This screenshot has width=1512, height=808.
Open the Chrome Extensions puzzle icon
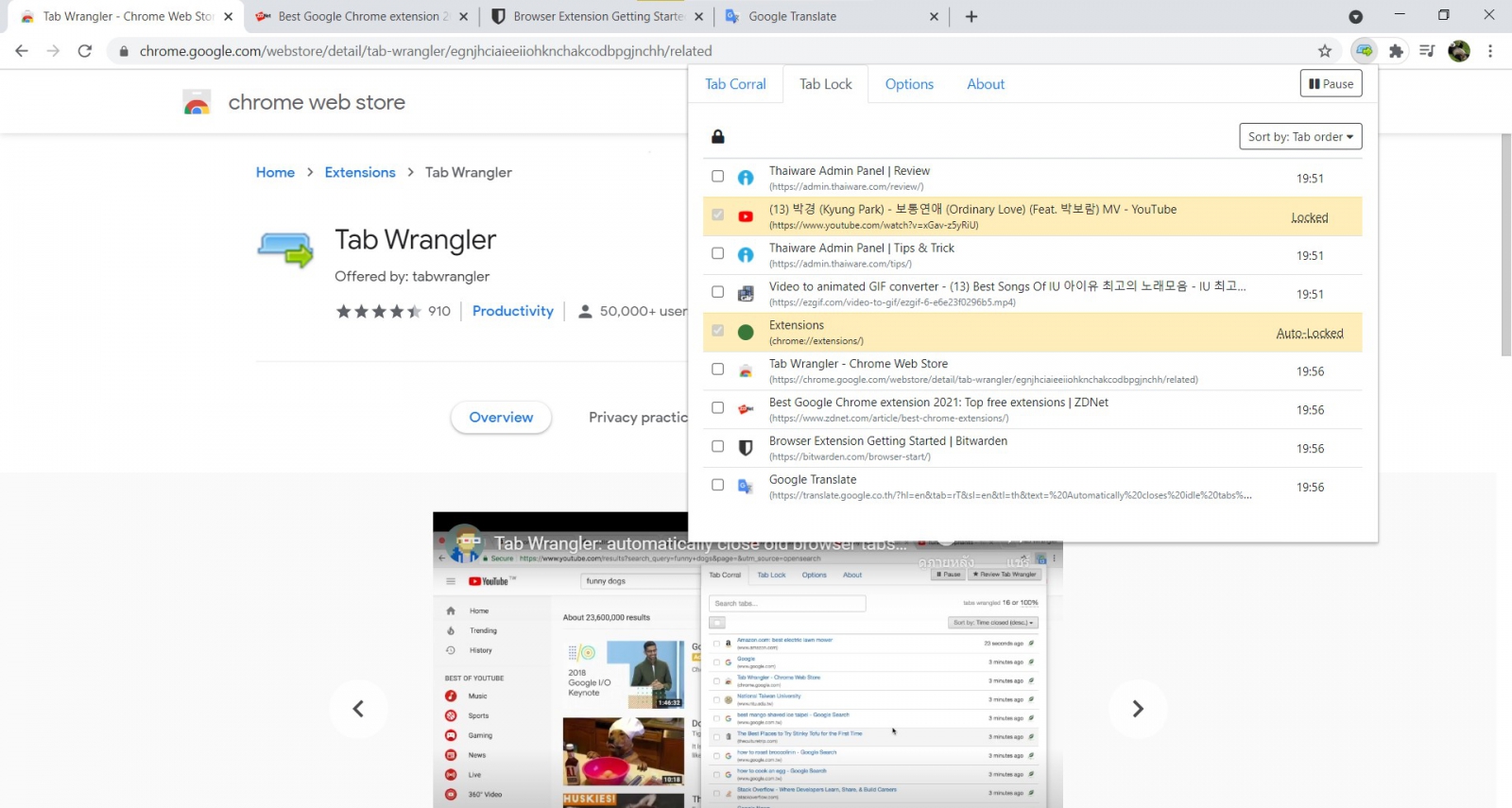1396,51
